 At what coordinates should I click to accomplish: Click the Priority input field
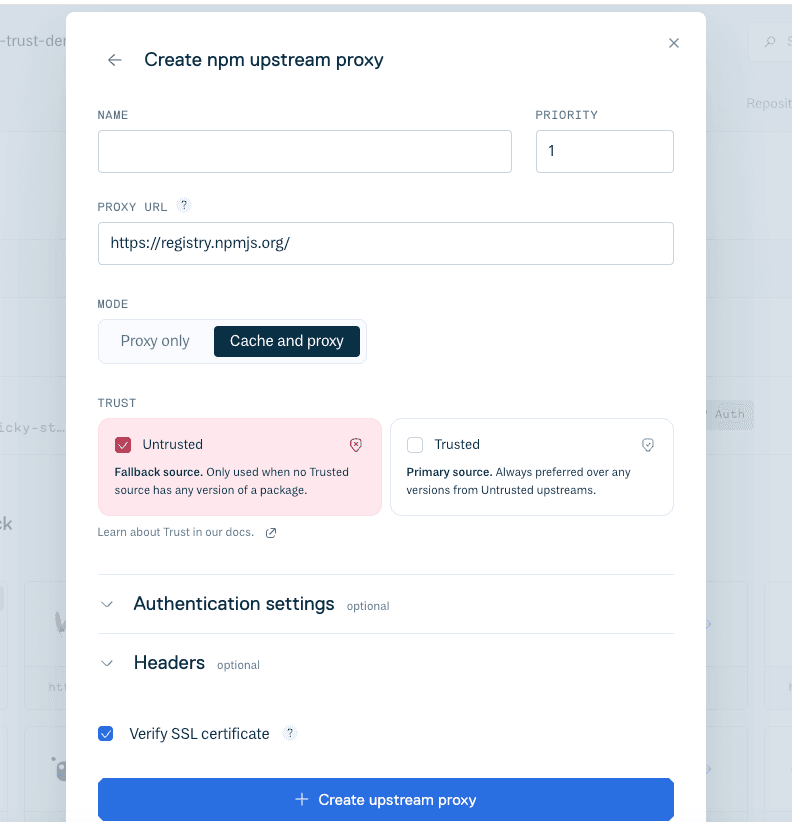point(604,152)
